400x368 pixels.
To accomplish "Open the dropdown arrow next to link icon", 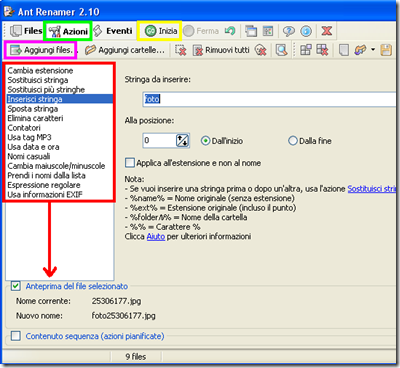I will point(373,50).
